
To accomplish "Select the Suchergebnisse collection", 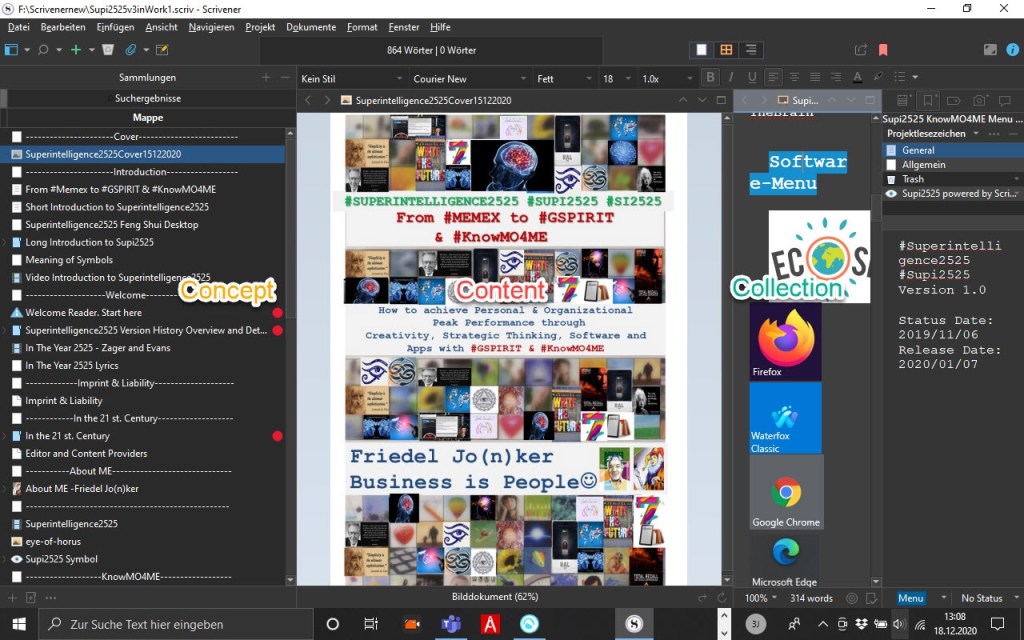I will tap(148, 98).
